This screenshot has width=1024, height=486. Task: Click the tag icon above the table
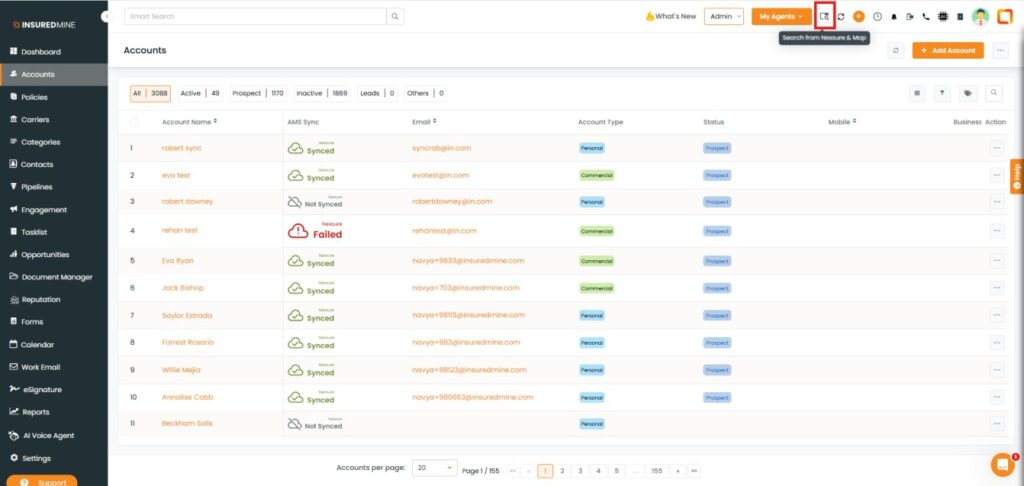point(968,93)
